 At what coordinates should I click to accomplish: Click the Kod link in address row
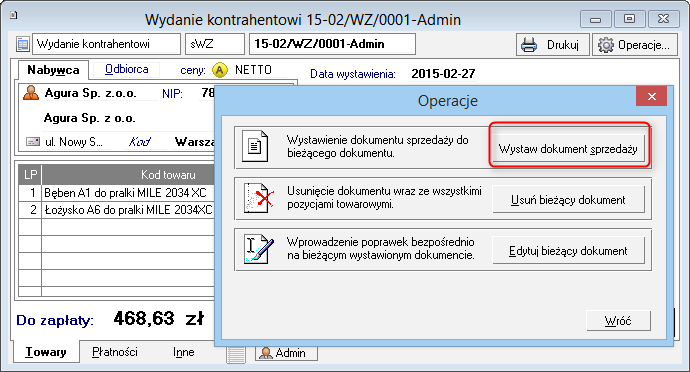pyautogui.click(x=139, y=142)
